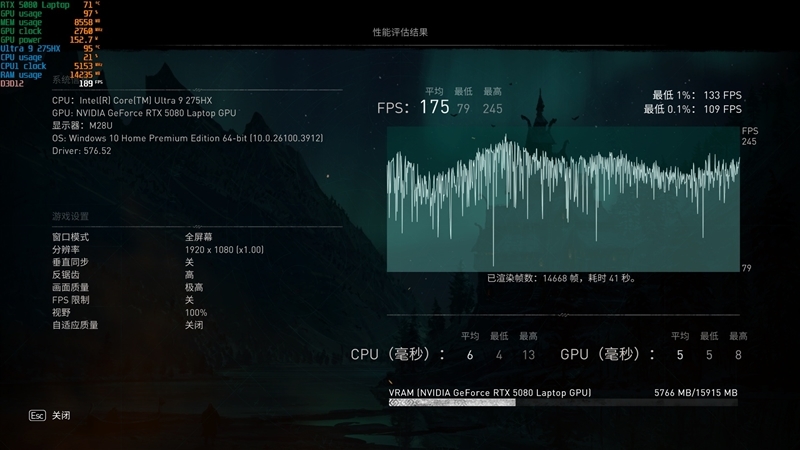Click the 关闭 close button label

coord(61,415)
